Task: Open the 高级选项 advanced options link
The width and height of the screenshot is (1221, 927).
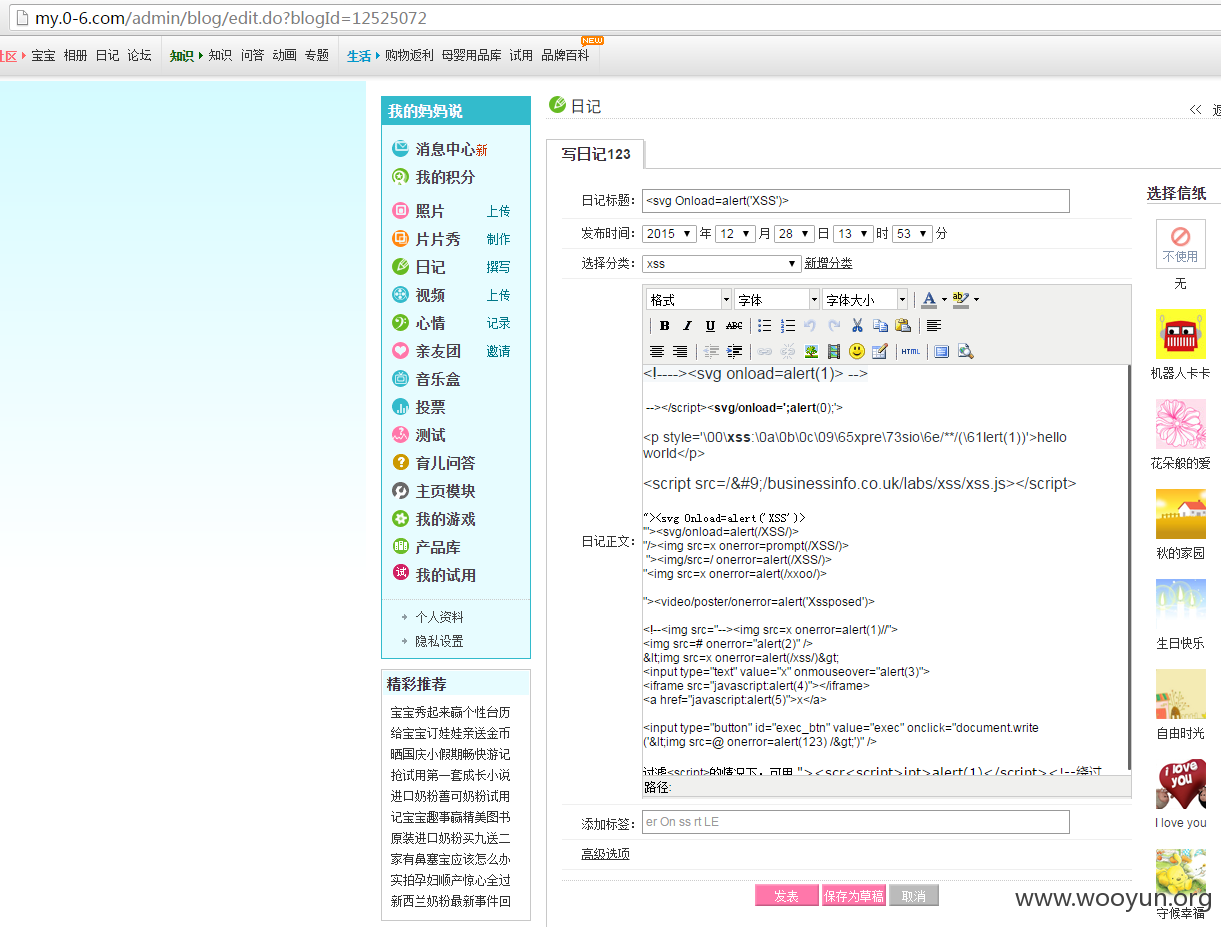Action: click(606, 854)
